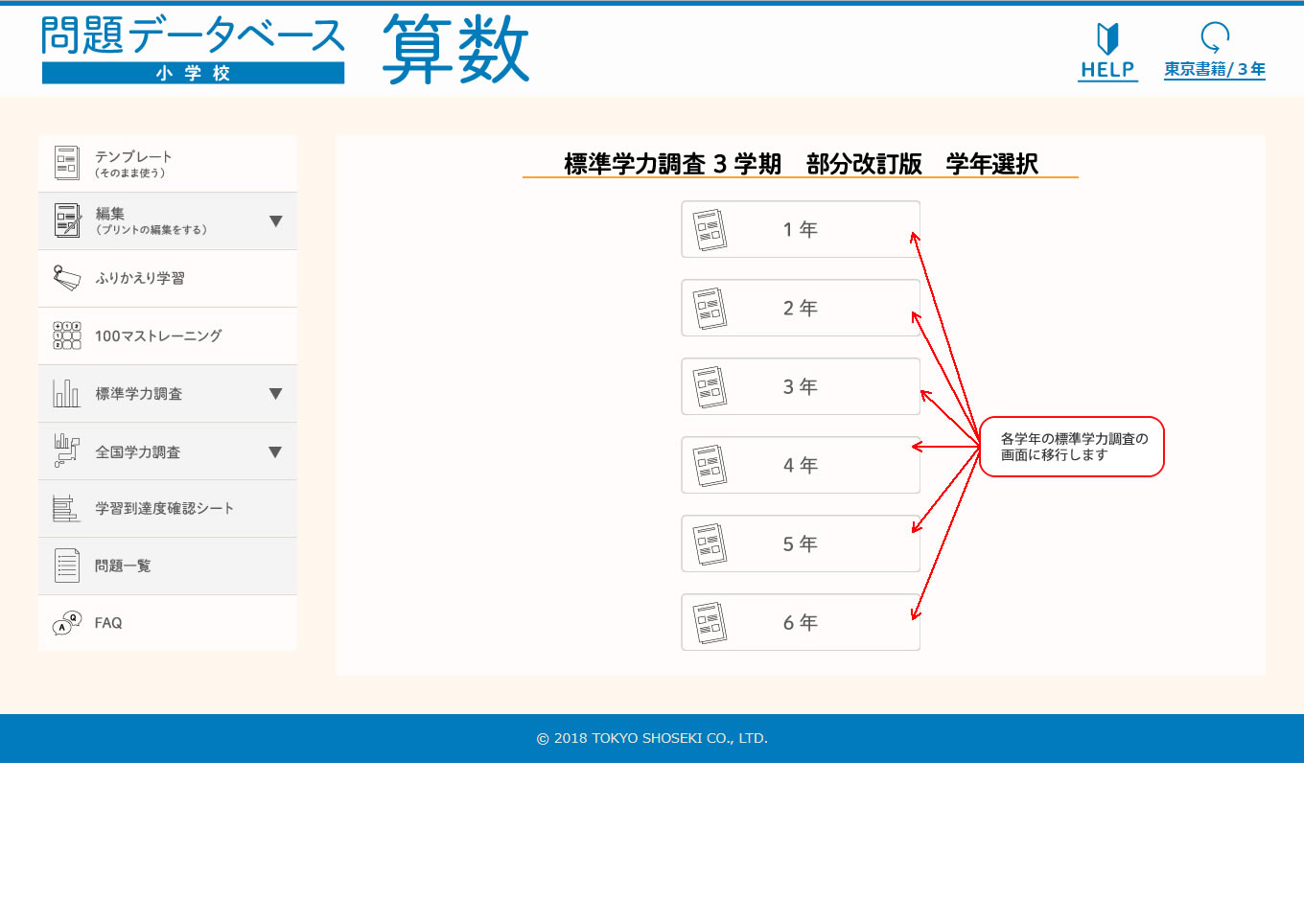Click the document icon in 1年 button
This screenshot has width=1304, height=924.
pyautogui.click(x=710, y=230)
